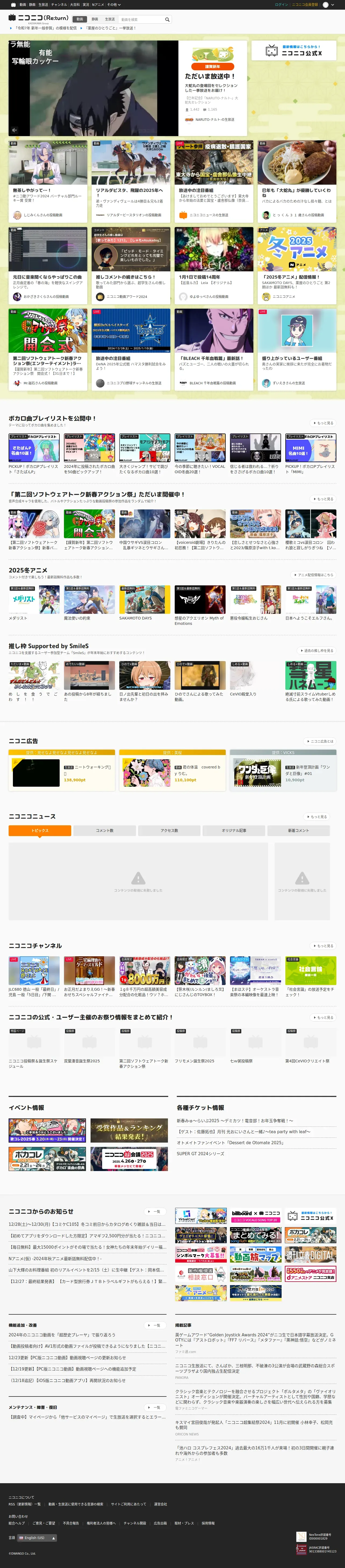Select the トピックス news tab
Viewport: 345px width, 1568px height.
pos(39,830)
